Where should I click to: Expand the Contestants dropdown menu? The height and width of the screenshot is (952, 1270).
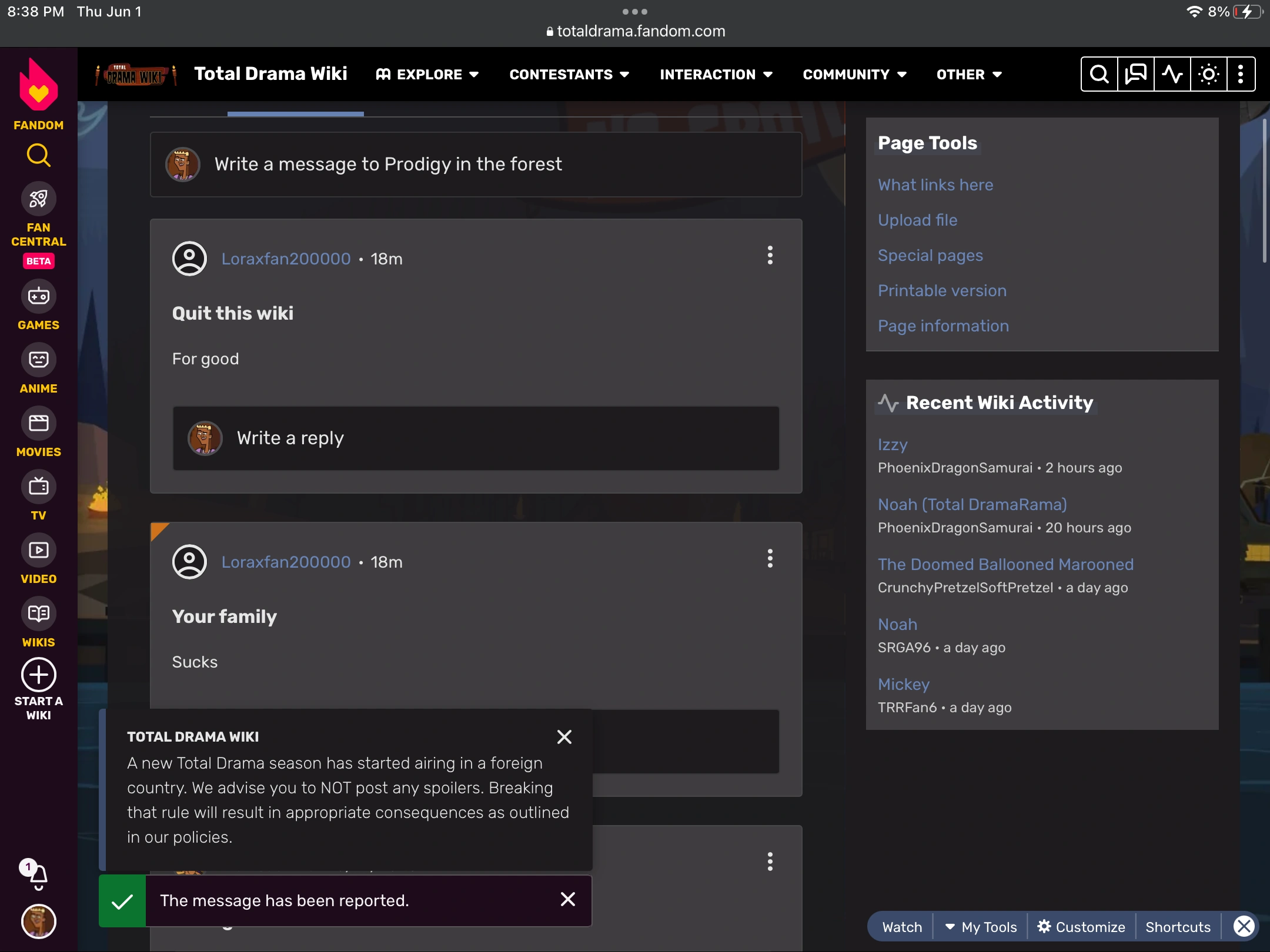coord(569,74)
